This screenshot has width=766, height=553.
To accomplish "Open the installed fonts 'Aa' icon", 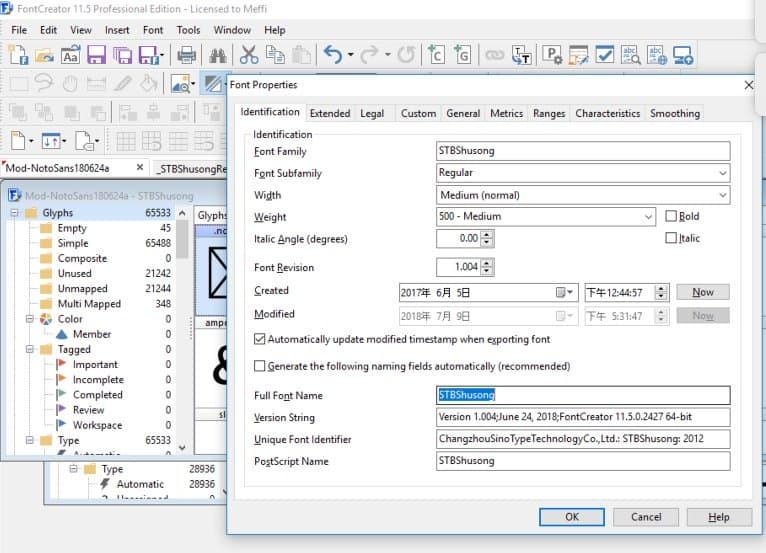I will click(70, 55).
